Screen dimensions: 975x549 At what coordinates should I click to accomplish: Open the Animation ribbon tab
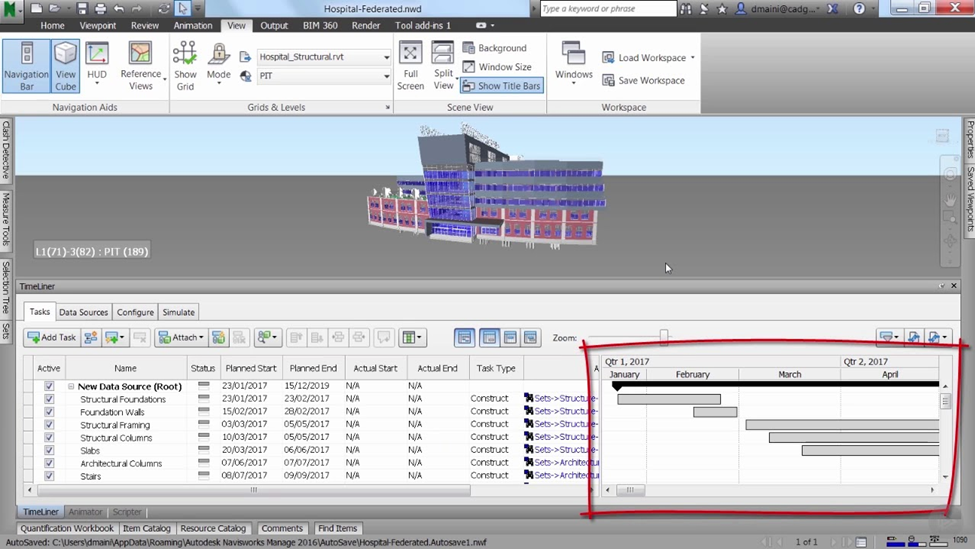pos(193,25)
